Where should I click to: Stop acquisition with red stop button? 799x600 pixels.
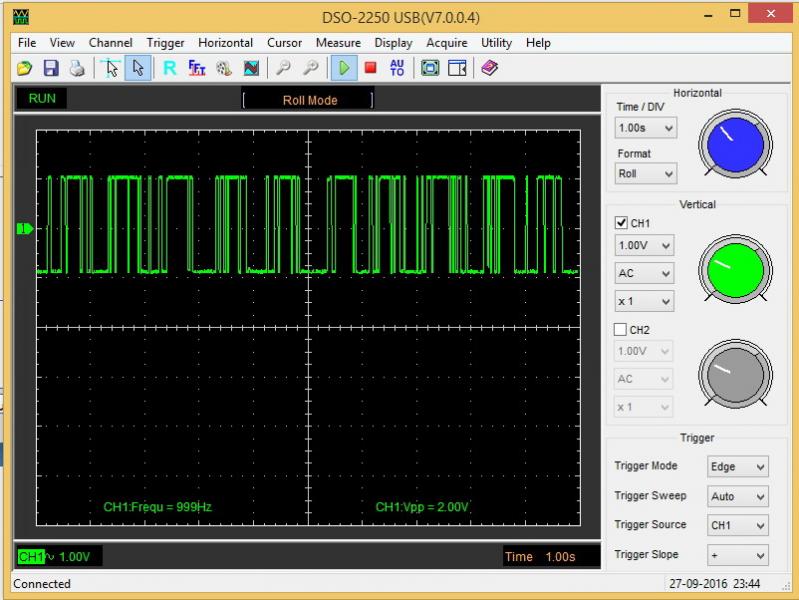tap(370, 68)
